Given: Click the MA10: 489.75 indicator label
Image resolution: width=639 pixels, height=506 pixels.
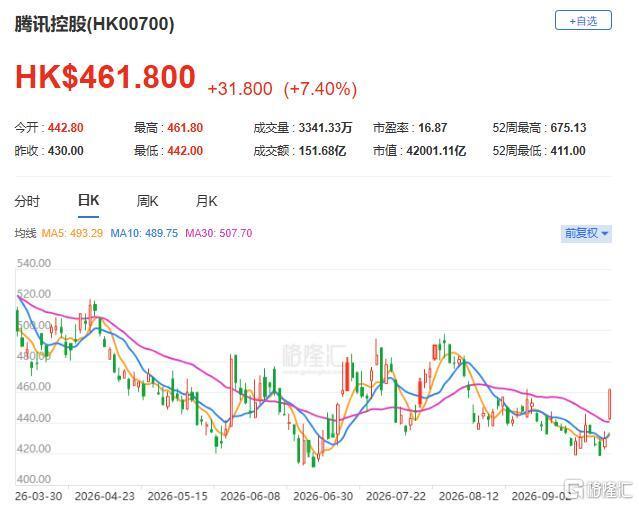Looking at the screenshot, I should click(144, 233).
